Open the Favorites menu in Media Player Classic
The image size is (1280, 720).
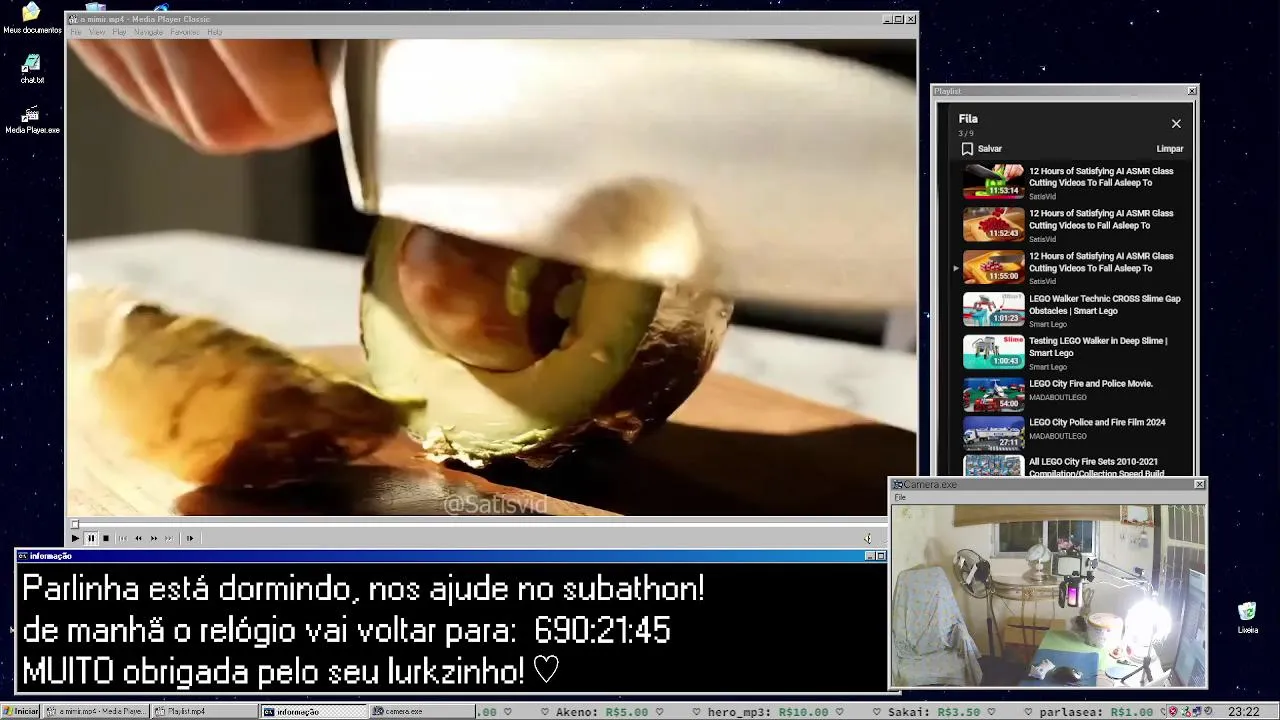click(185, 32)
